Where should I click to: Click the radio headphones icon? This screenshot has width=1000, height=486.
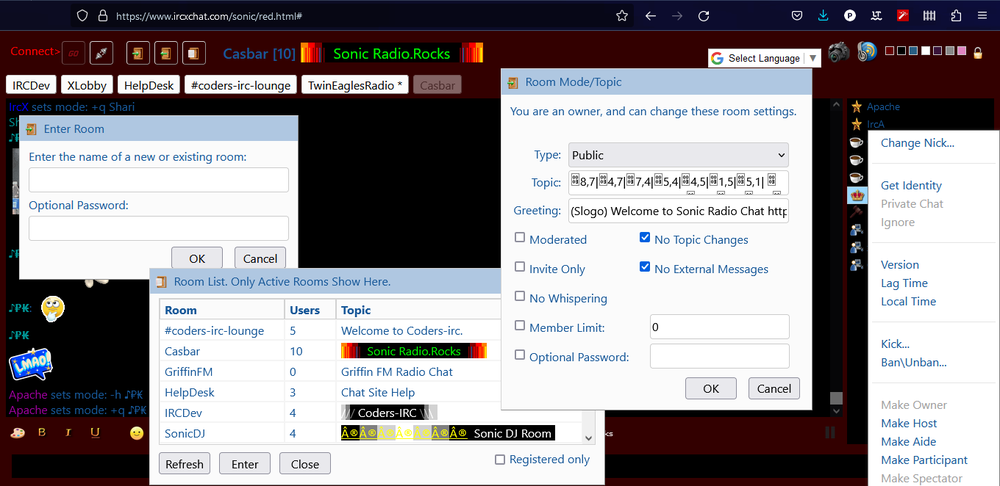click(867, 52)
